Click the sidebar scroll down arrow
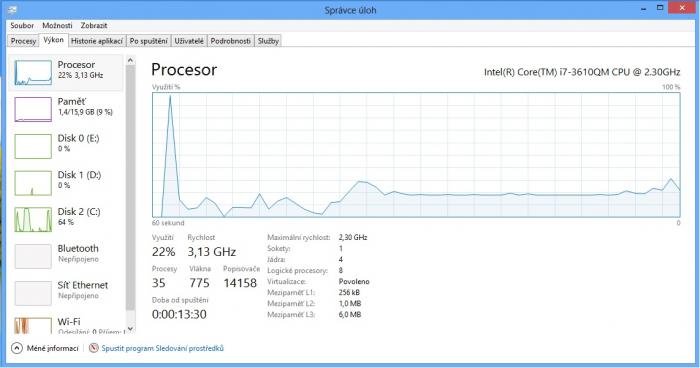The width and height of the screenshot is (700, 368). pyautogui.click(x=130, y=329)
